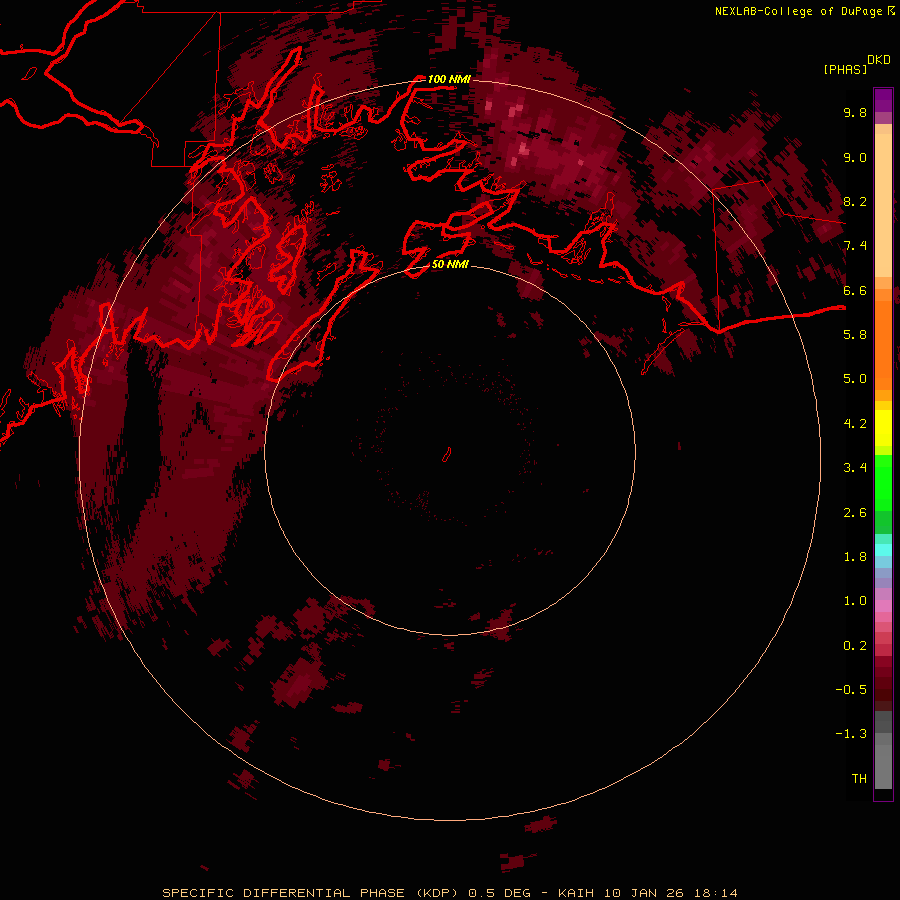Image resolution: width=900 pixels, height=900 pixels.
Task: Click the bright green band of the color scale
Action: 883,482
